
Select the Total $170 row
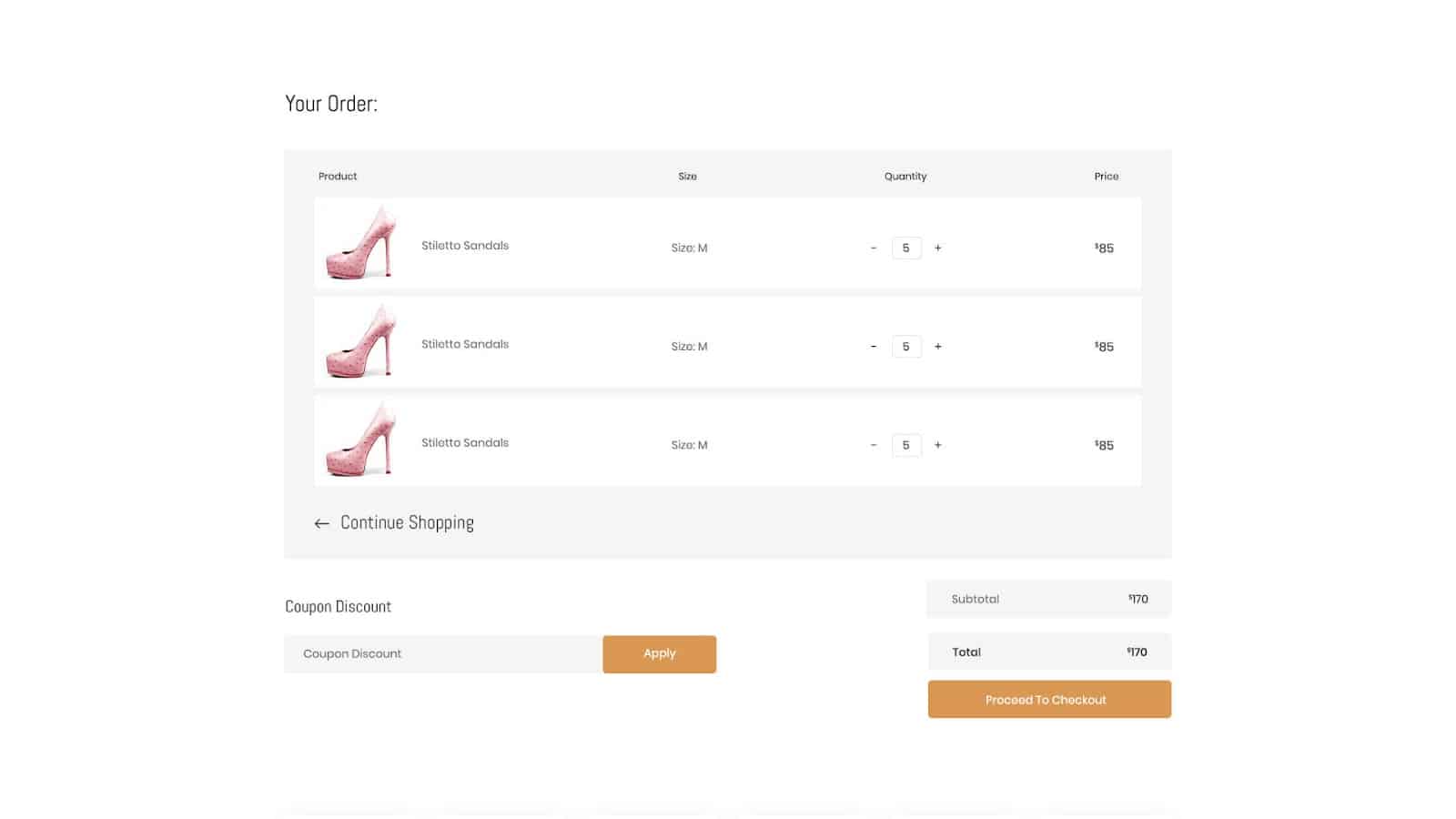click(x=1049, y=652)
